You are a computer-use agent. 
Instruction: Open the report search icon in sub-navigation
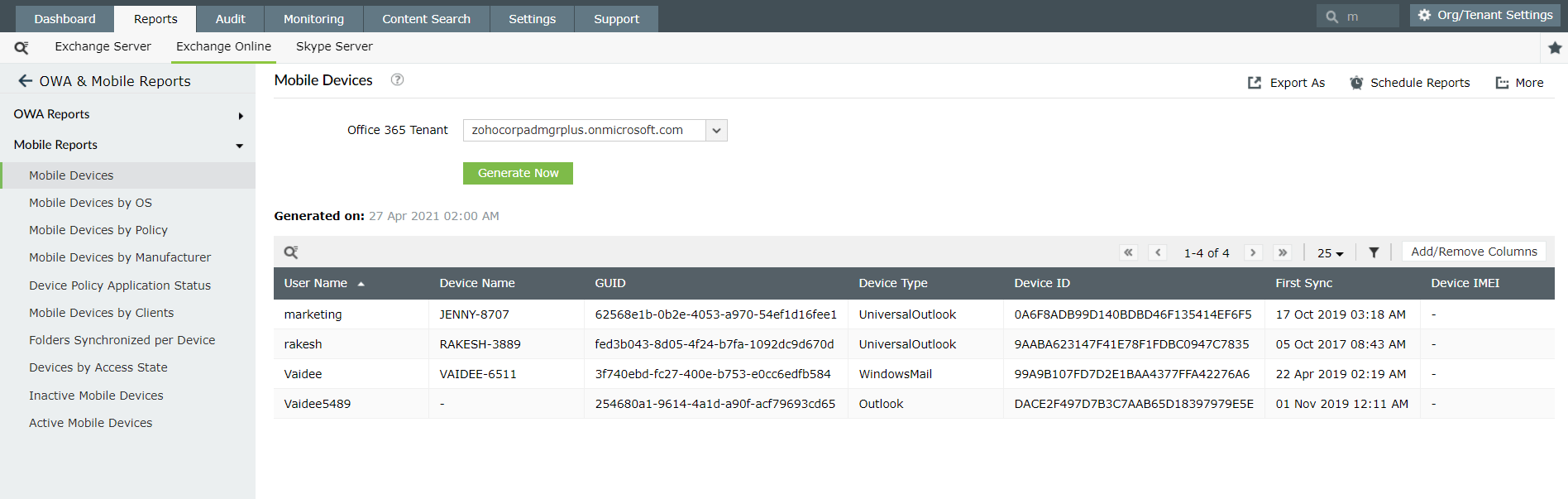[22, 48]
